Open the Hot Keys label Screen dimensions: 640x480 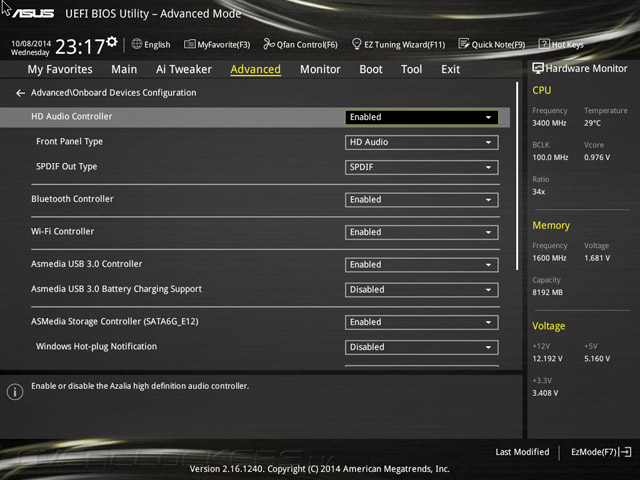point(567,44)
